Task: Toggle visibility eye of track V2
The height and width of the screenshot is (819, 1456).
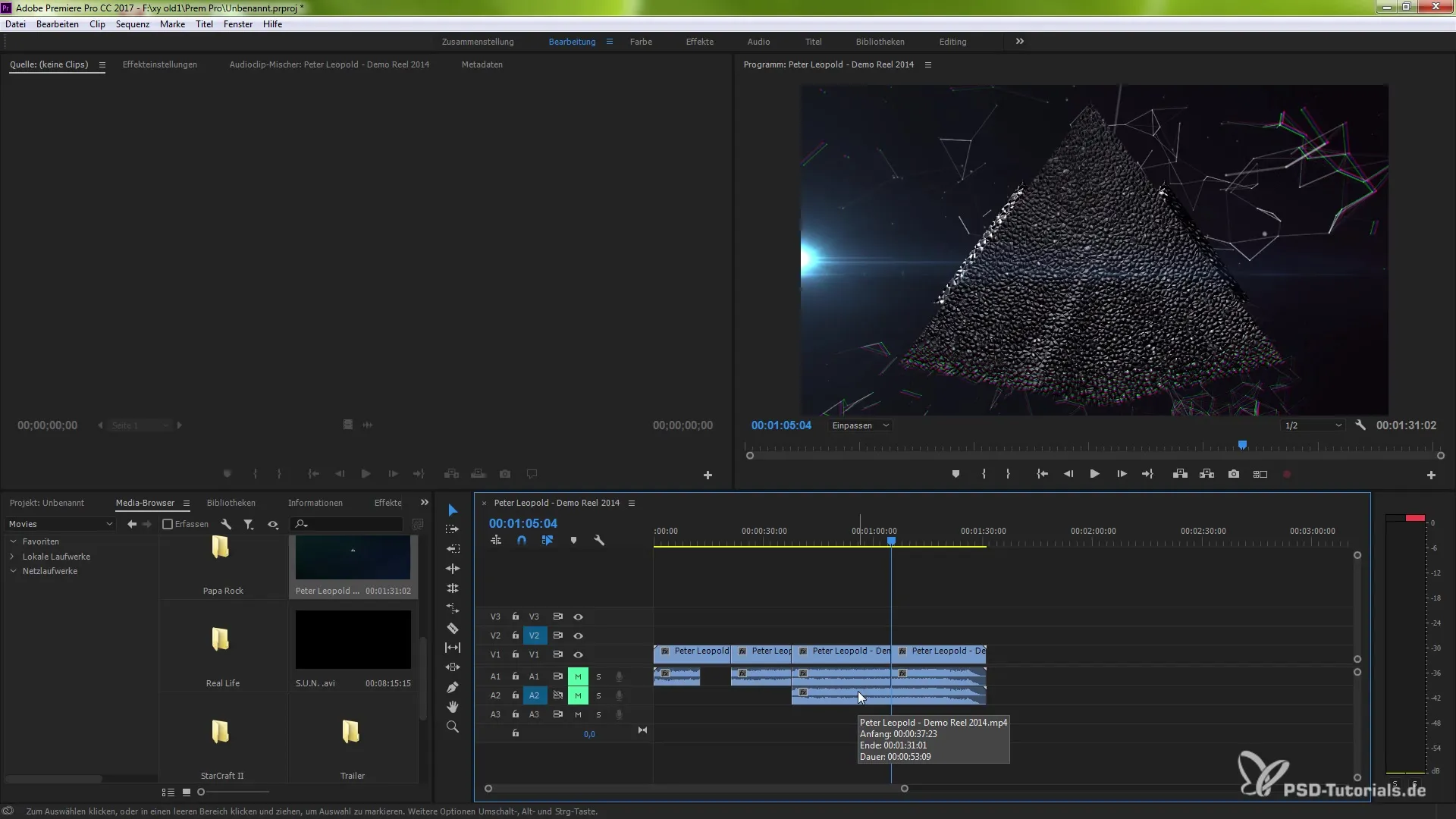Action: coord(578,636)
